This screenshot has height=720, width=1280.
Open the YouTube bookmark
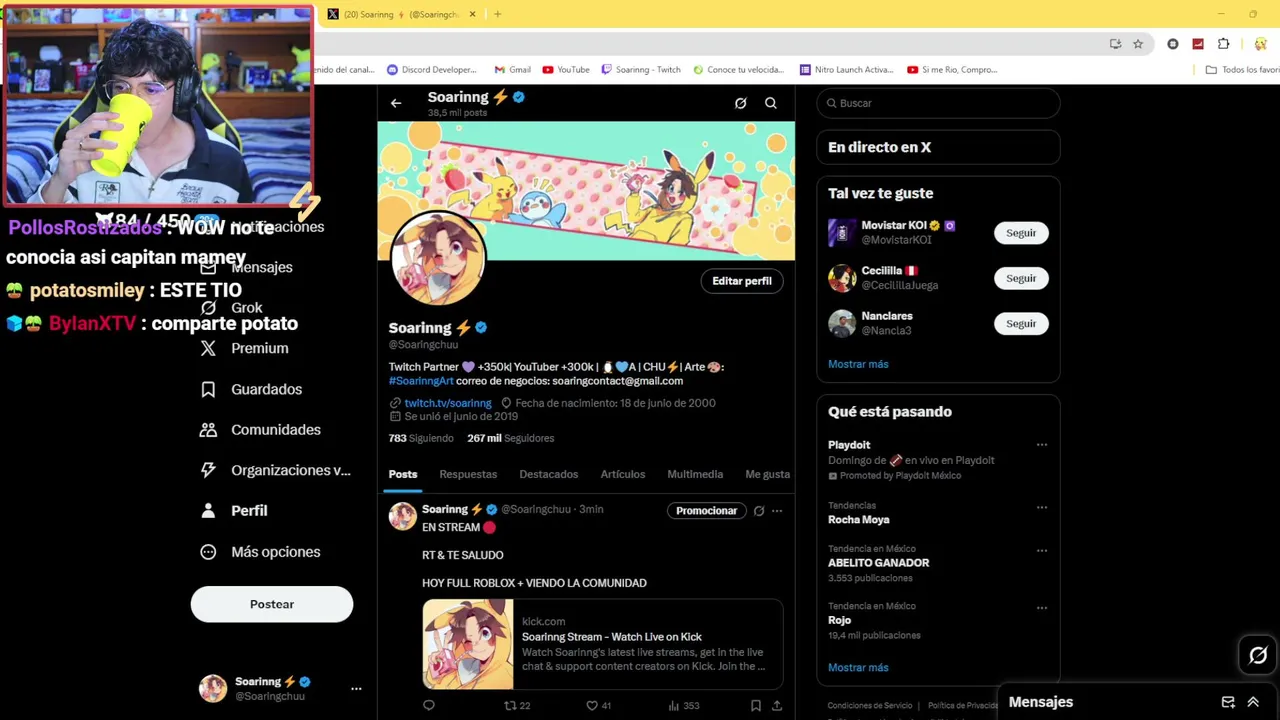[566, 70]
